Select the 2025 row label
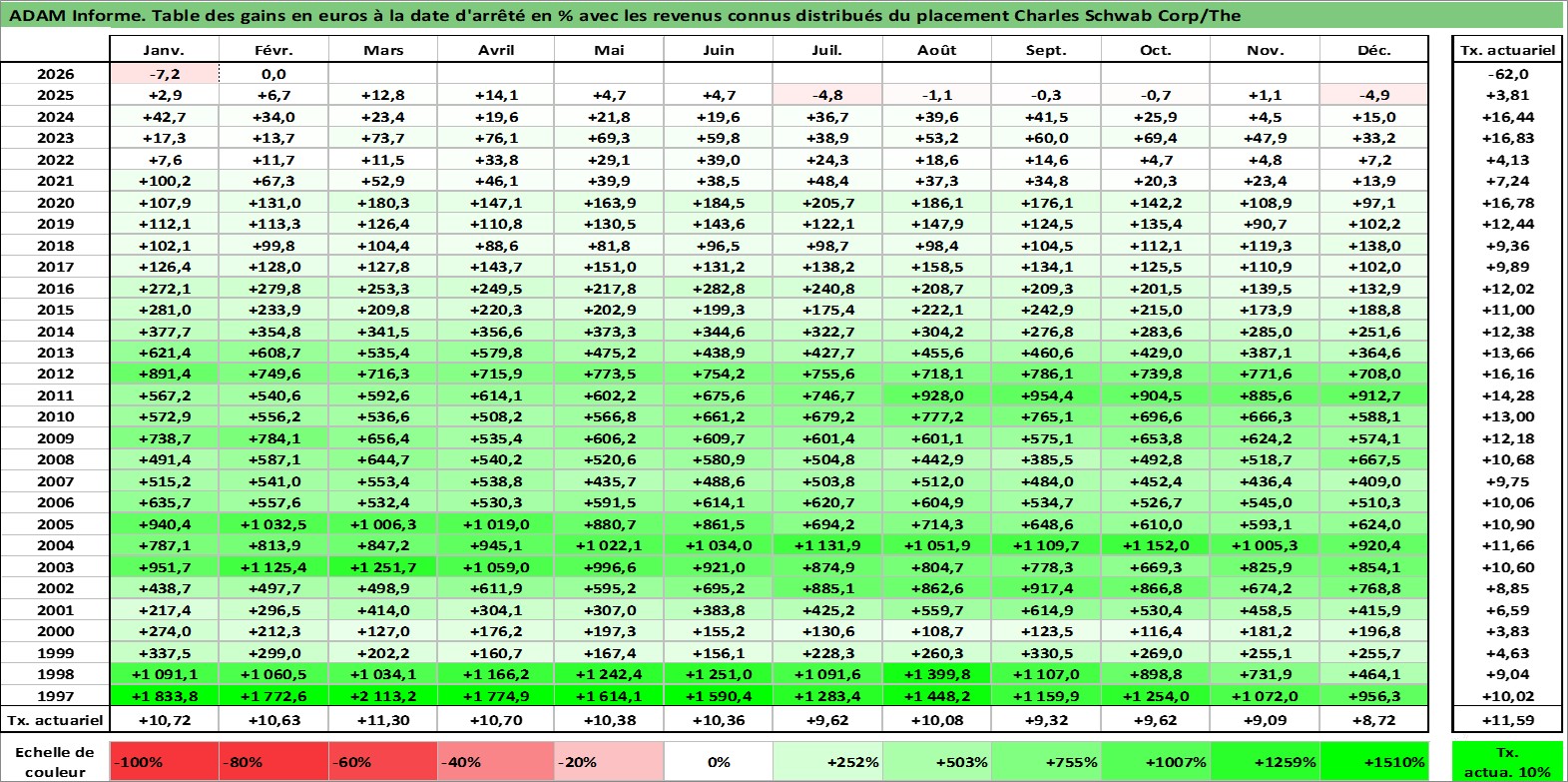The image size is (1568, 782). 55,95
